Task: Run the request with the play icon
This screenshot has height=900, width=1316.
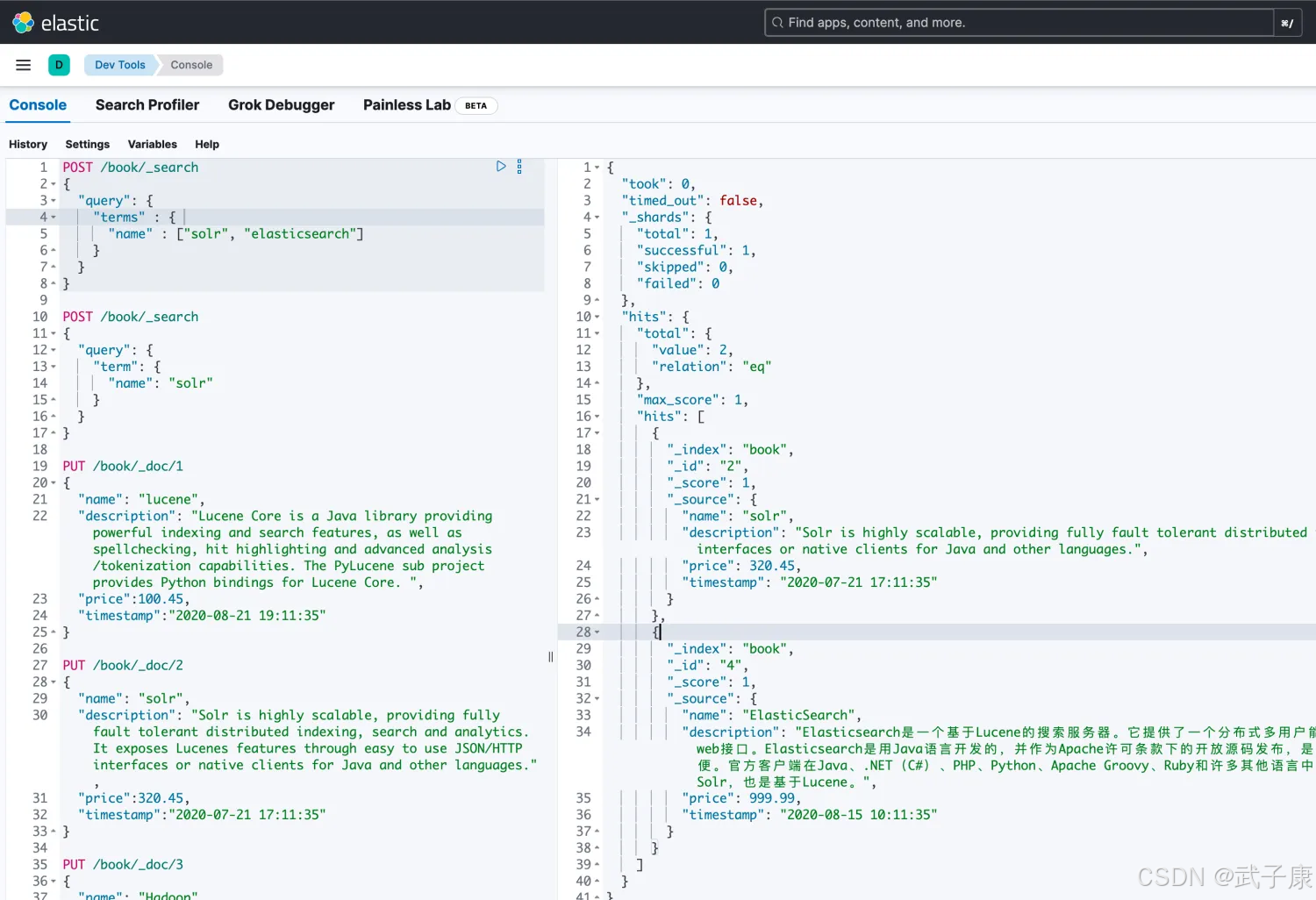Action: (501, 167)
